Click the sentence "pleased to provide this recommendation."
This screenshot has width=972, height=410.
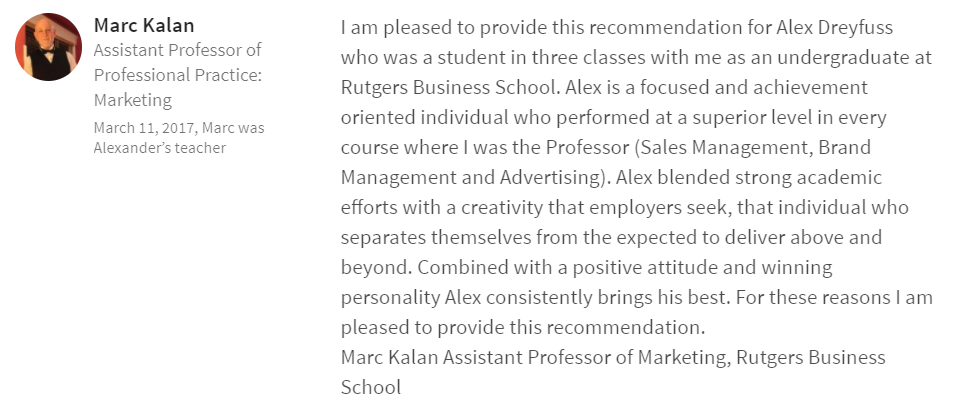[523, 327]
